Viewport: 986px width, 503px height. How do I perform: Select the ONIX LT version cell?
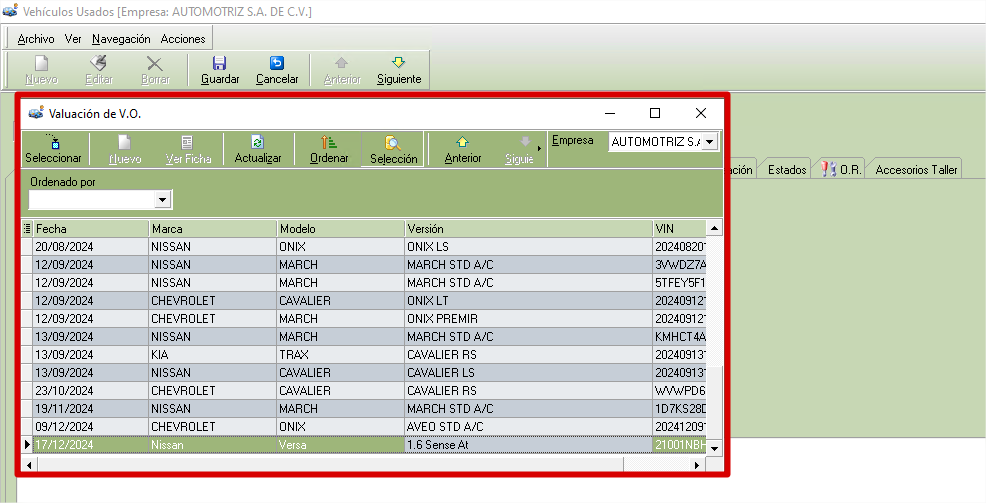tap(528, 301)
